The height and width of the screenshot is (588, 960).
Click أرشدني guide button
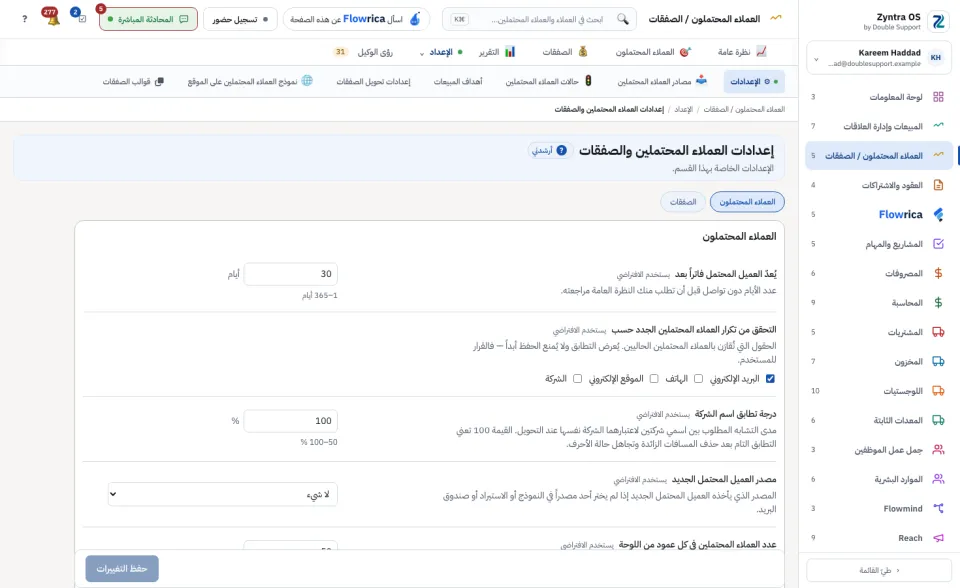click(550, 150)
